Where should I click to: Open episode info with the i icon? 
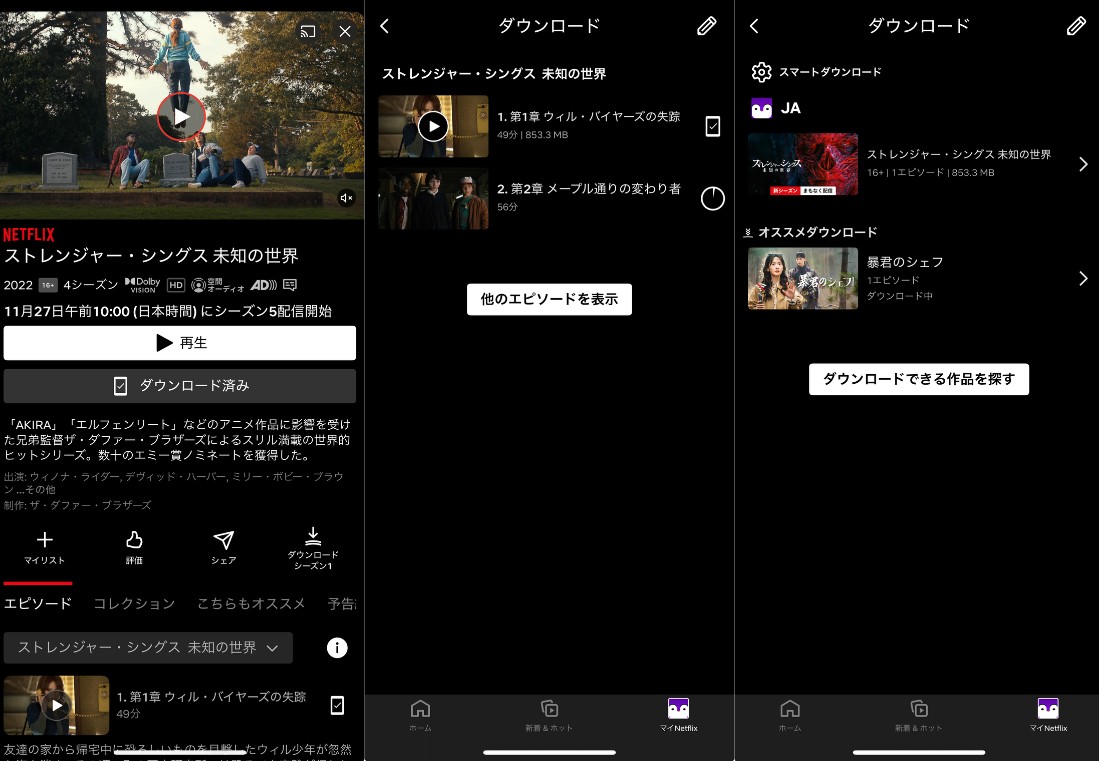pos(337,648)
